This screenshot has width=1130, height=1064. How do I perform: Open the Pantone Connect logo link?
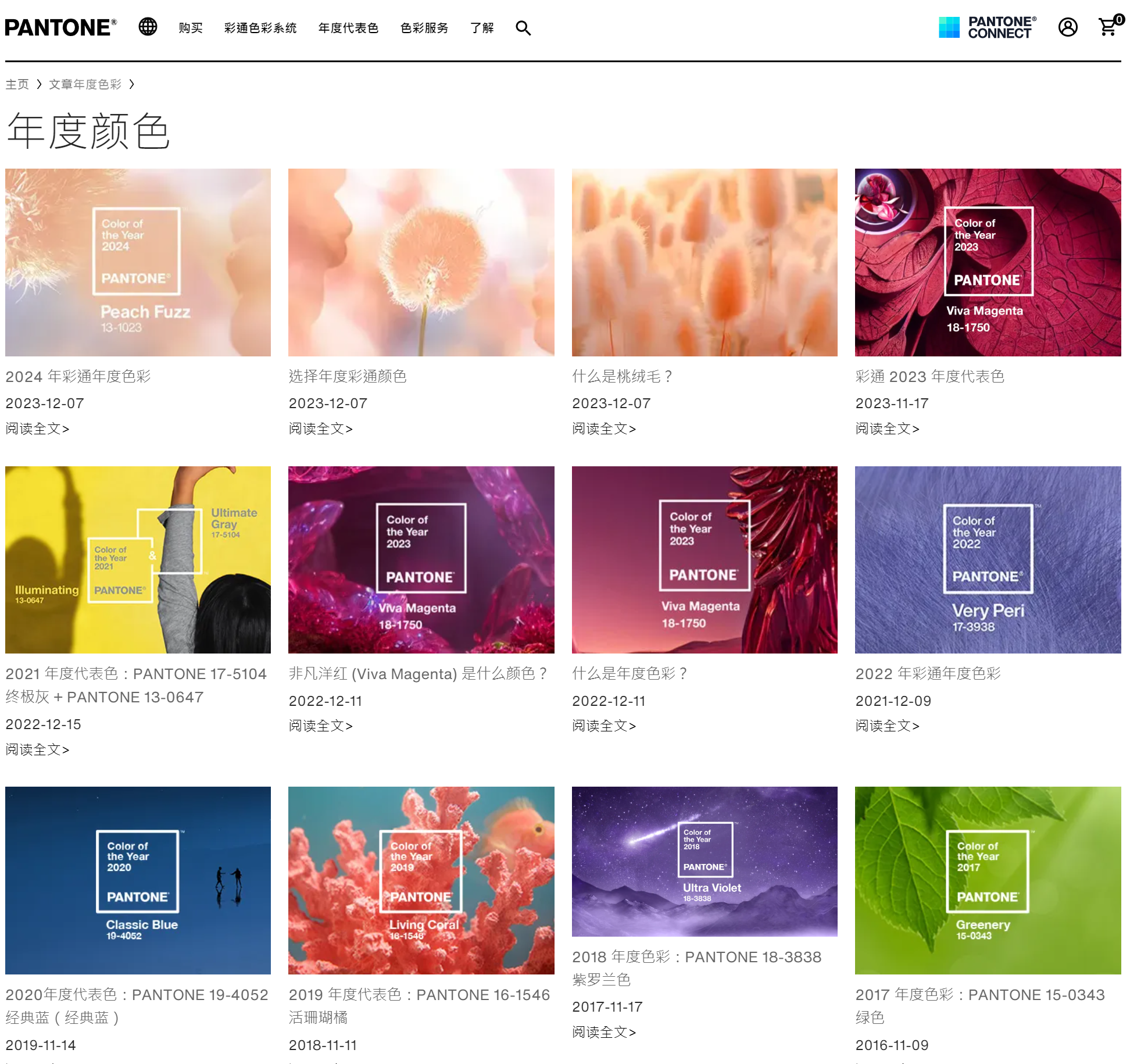(988, 27)
